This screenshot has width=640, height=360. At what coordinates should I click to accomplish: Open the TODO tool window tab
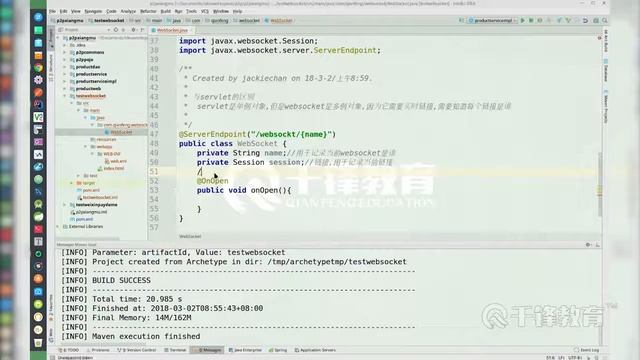(x=69, y=350)
